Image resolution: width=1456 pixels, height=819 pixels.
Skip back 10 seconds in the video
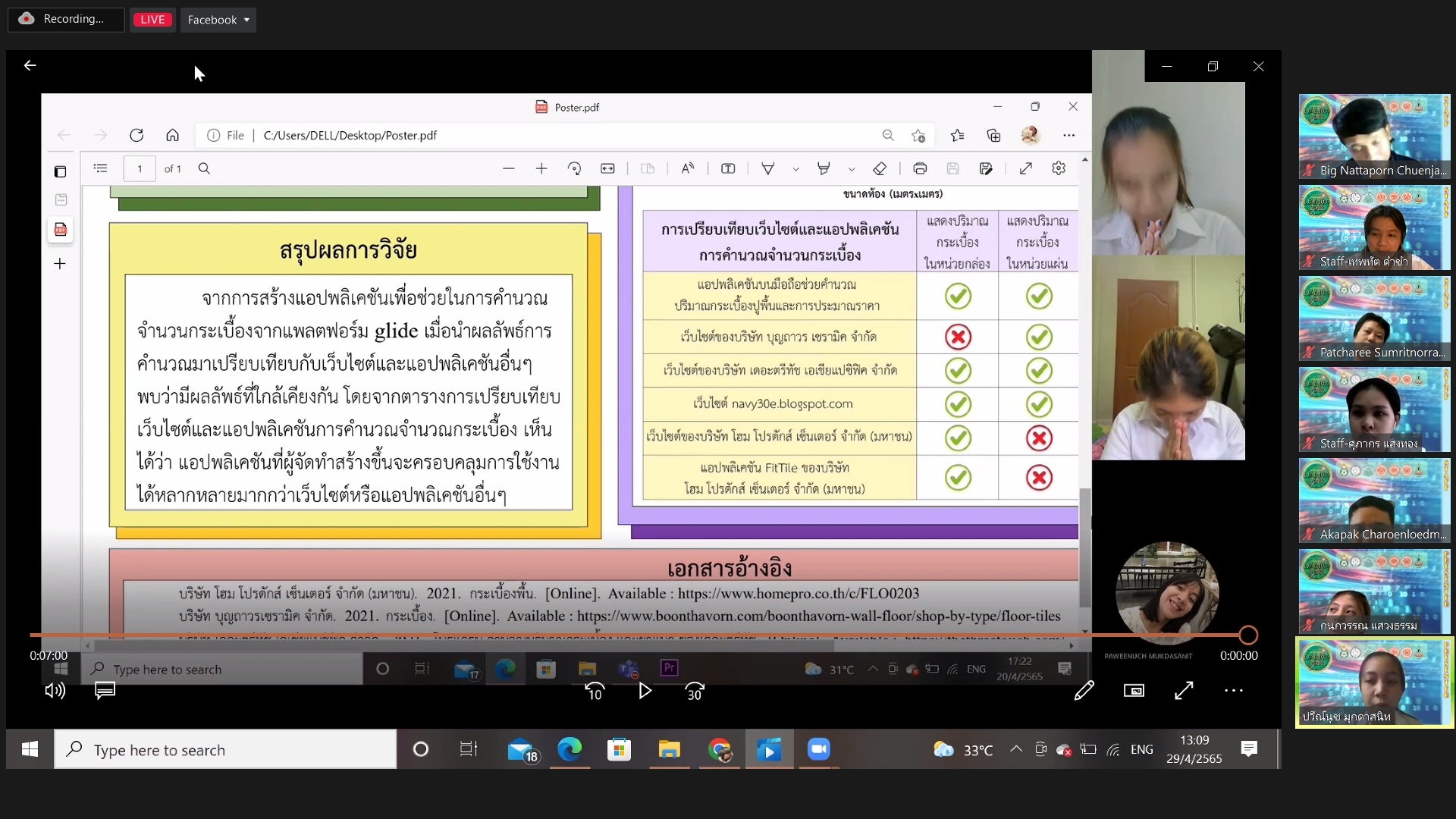595,691
